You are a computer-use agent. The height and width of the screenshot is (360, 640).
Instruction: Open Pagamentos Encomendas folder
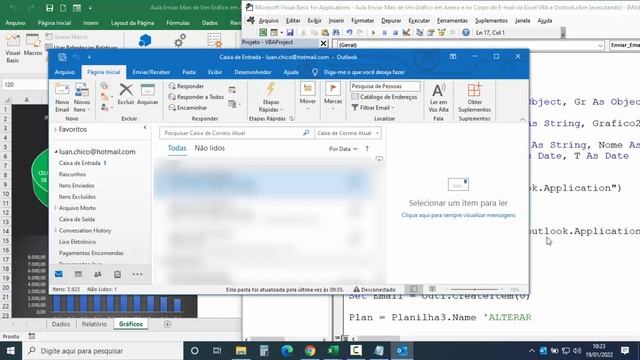pos(91,253)
